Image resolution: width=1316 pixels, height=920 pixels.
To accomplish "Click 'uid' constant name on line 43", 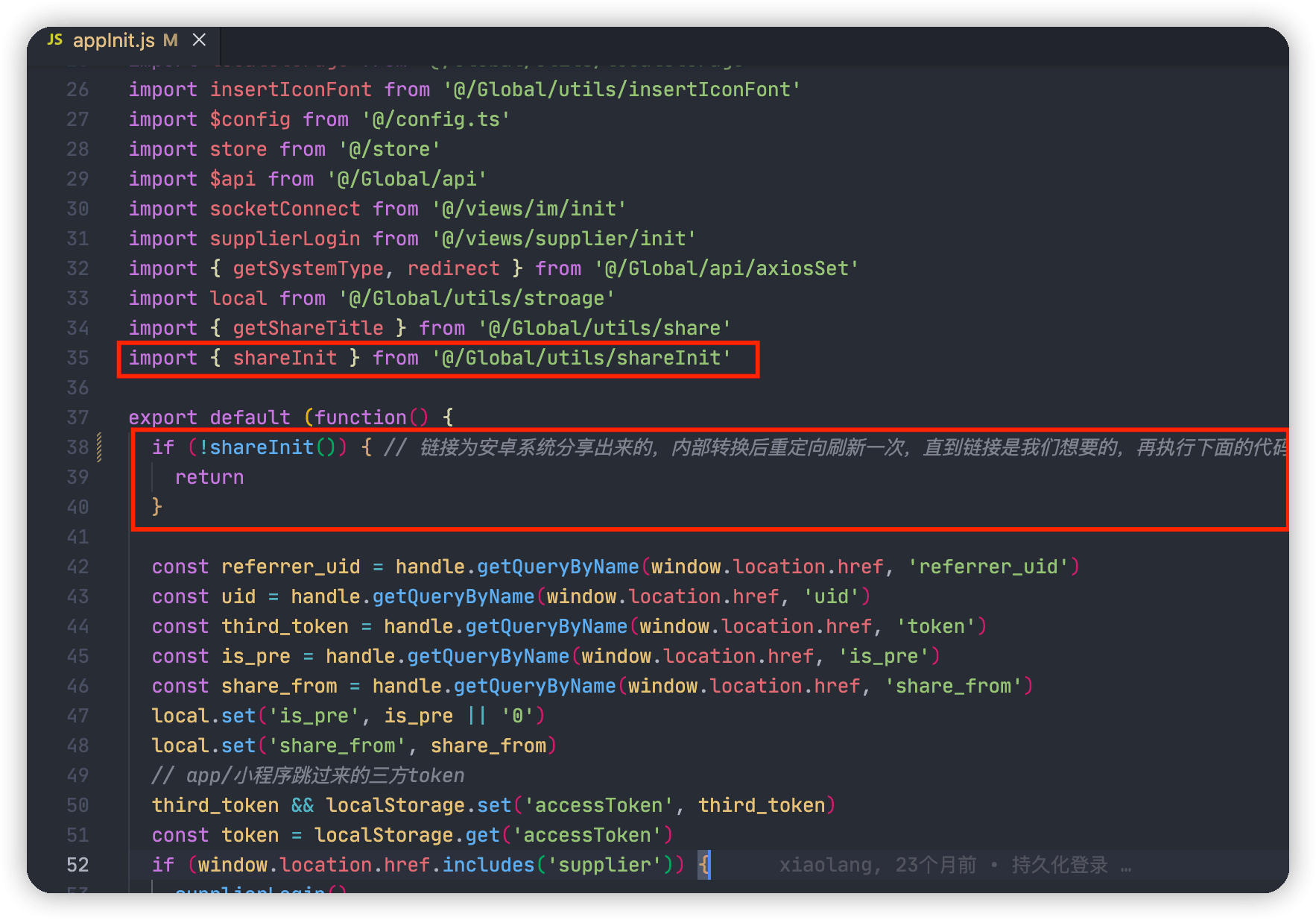I will 238,596.
